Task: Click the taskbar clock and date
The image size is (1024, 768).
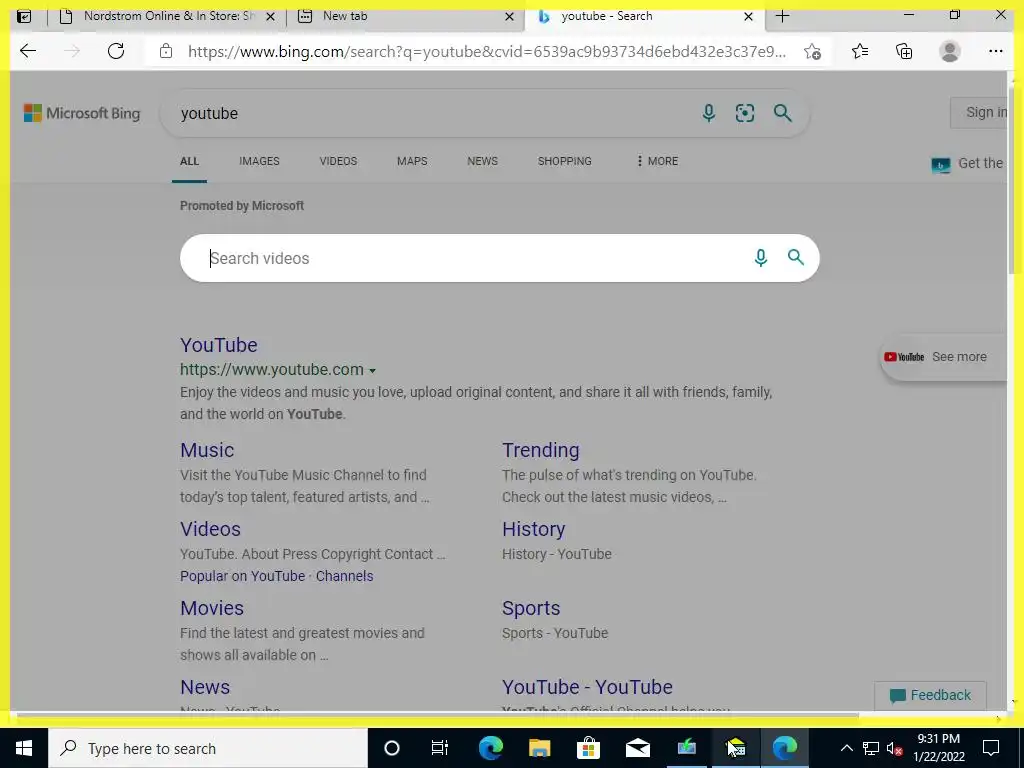Action: pos(938,748)
